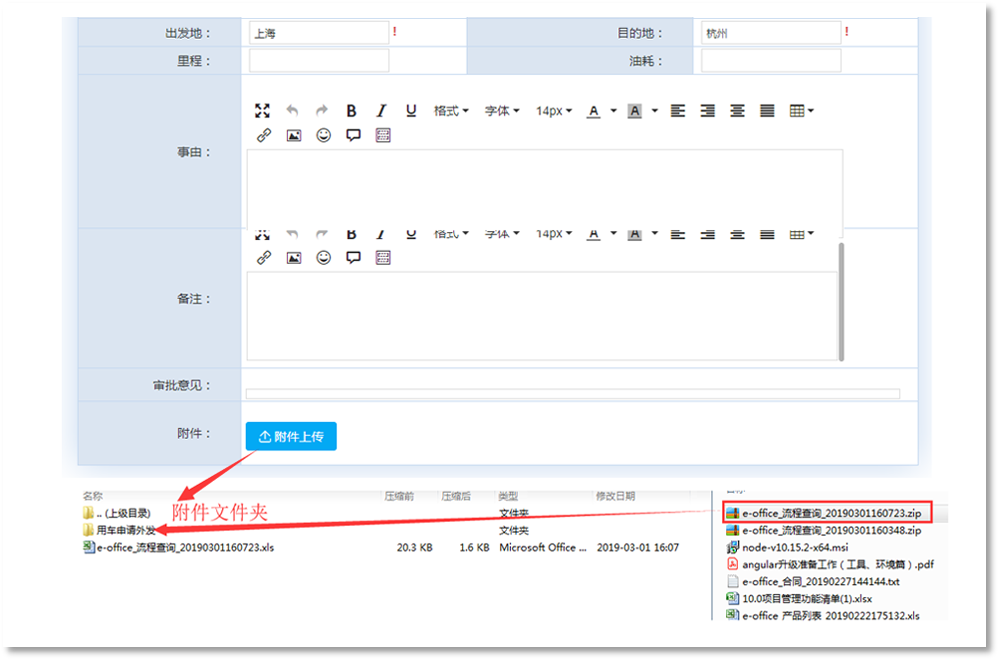Expand font color arrow in 事由 editor
The width and height of the screenshot is (1000, 660).
coord(614,111)
